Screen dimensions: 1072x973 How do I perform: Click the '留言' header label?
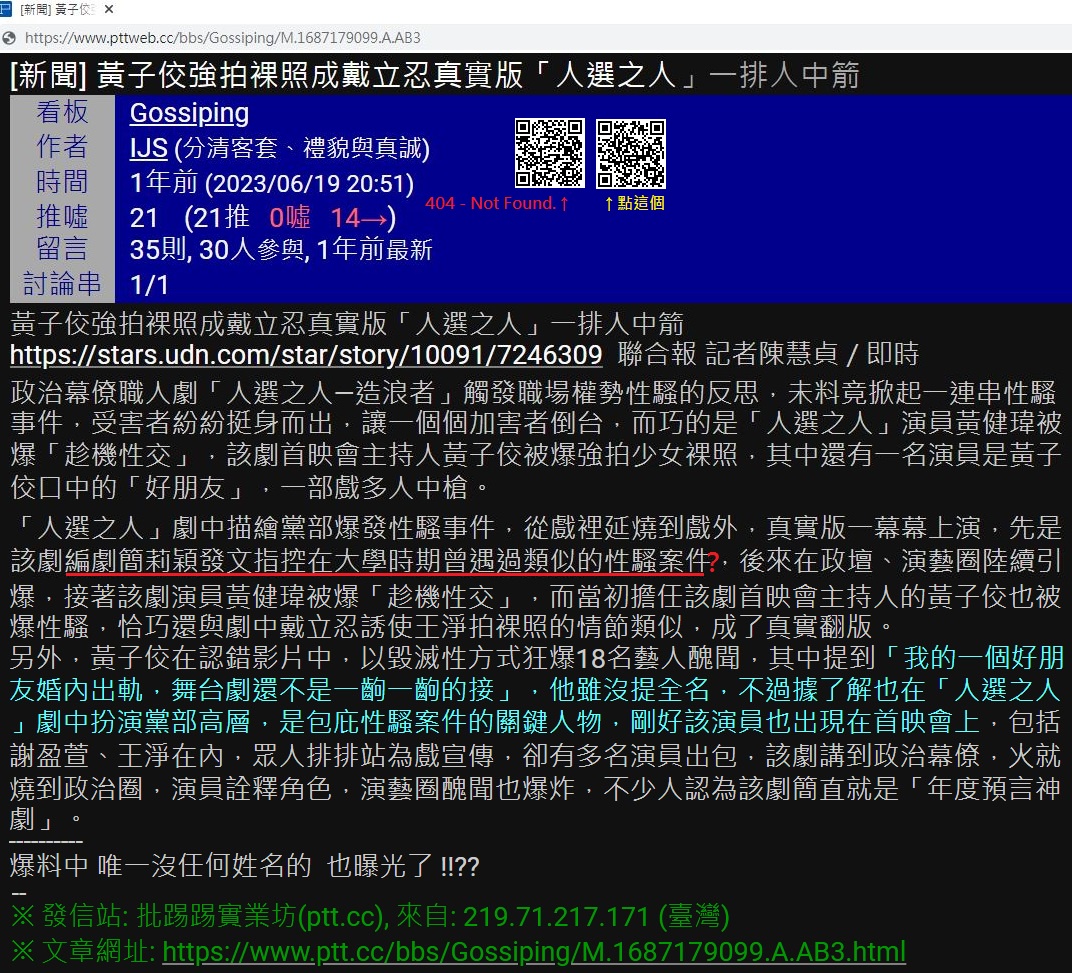click(x=62, y=249)
